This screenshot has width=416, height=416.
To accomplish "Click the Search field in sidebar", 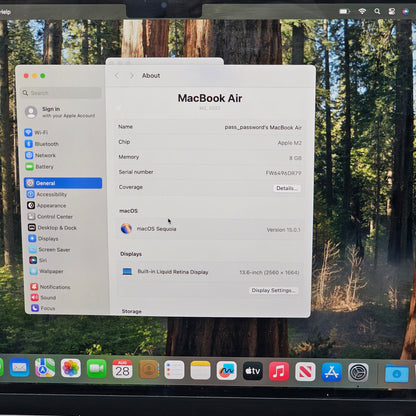I will [62, 93].
